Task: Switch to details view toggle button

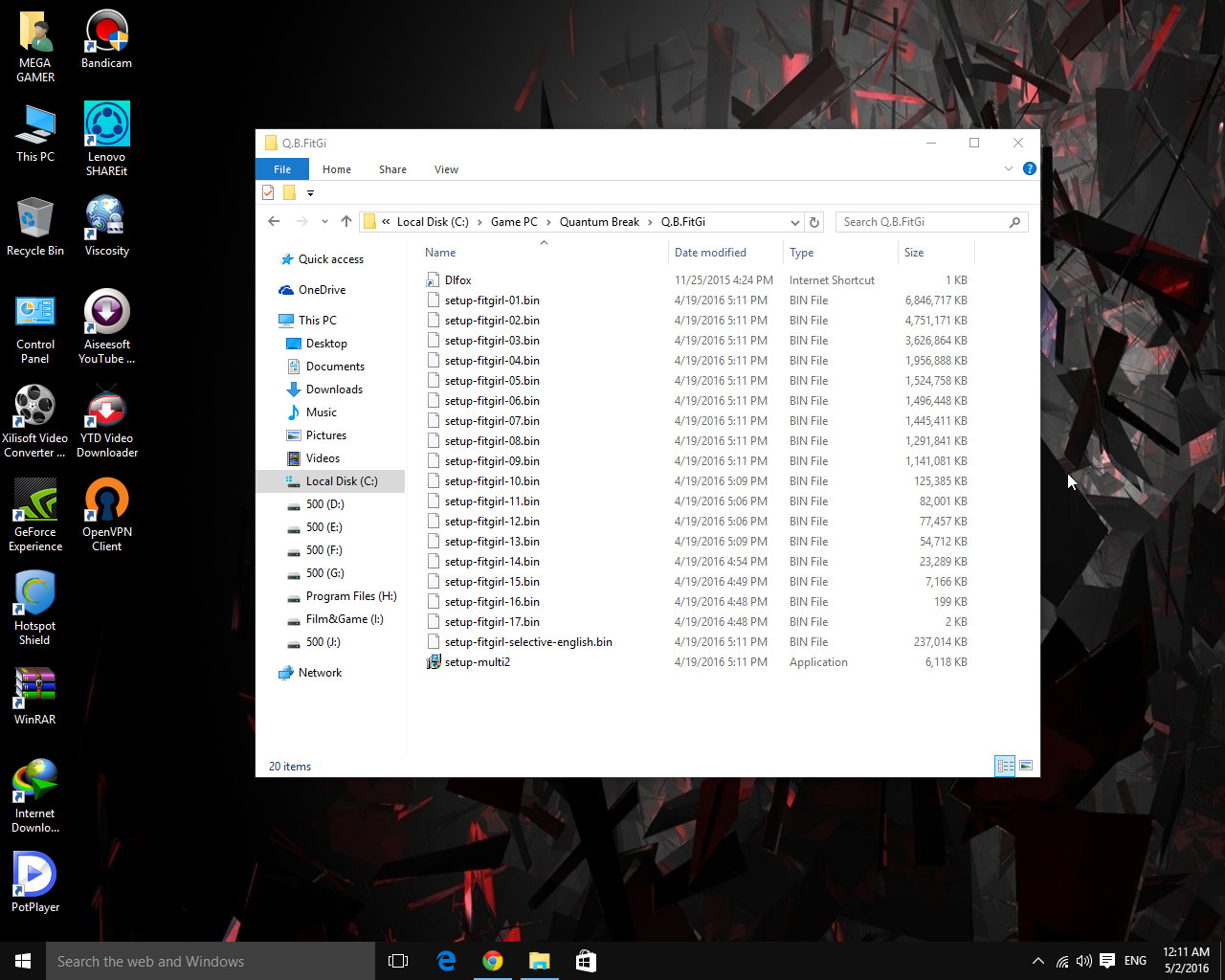Action: point(1005,766)
